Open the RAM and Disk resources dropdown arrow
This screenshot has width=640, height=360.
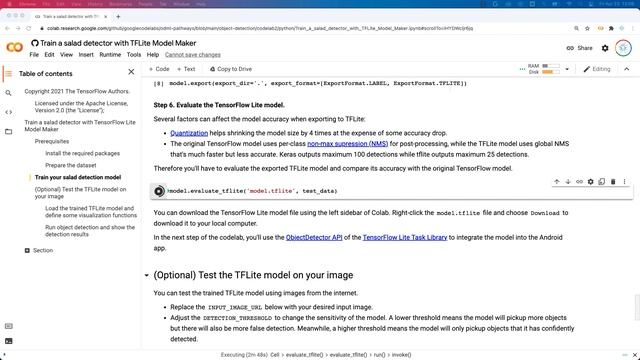567,69
